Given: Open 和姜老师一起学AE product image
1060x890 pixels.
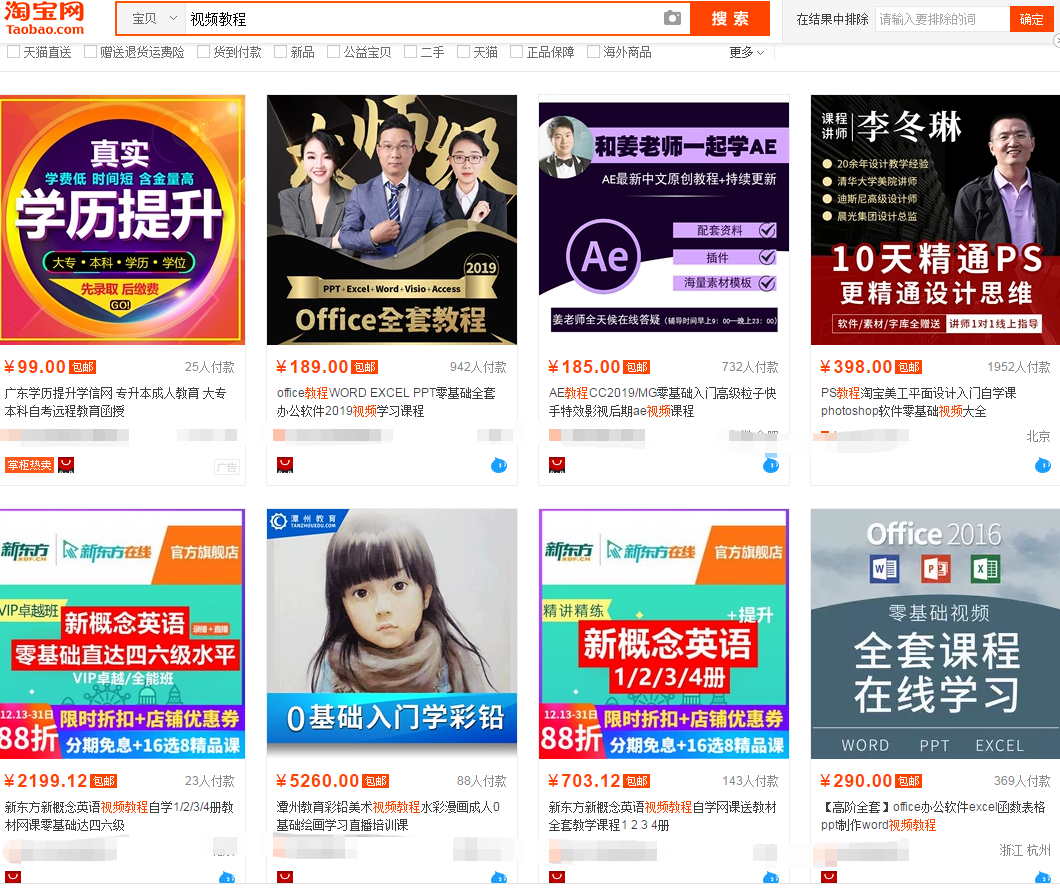Looking at the screenshot, I should click(x=664, y=220).
